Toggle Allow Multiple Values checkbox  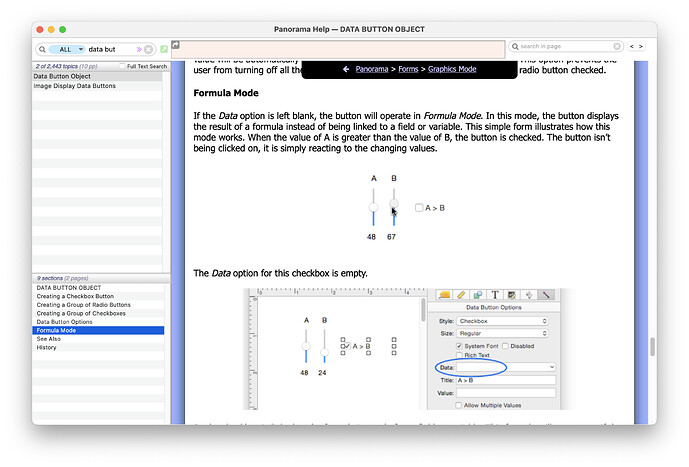459,405
